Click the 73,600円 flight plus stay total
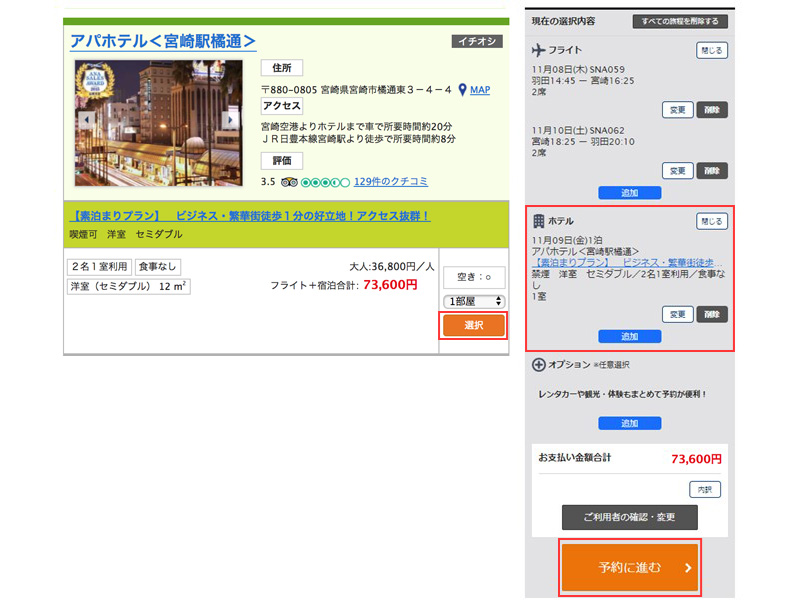Viewport: 800px width, 614px height. [x=390, y=285]
